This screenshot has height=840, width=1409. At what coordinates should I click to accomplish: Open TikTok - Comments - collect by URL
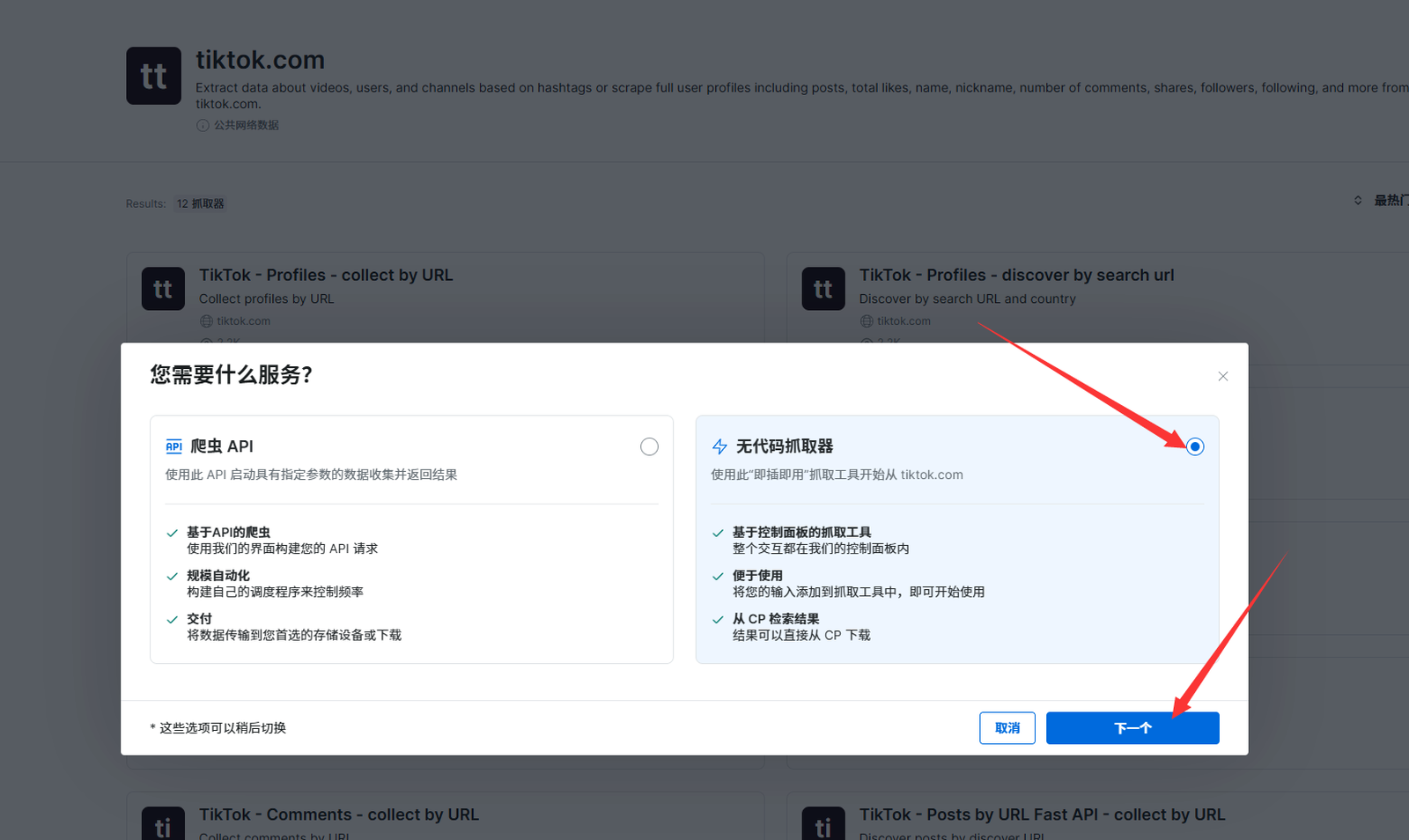pyautogui.click(x=339, y=814)
